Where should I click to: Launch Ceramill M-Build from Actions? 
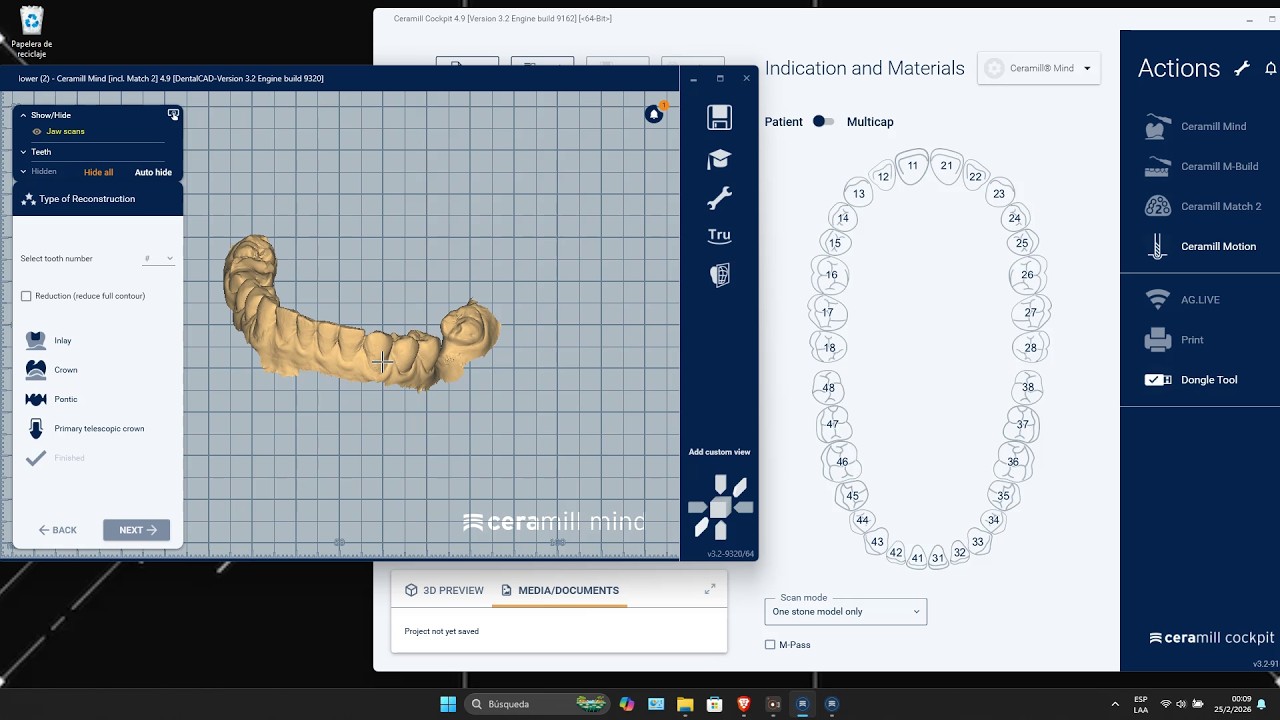coord(1201,166)
